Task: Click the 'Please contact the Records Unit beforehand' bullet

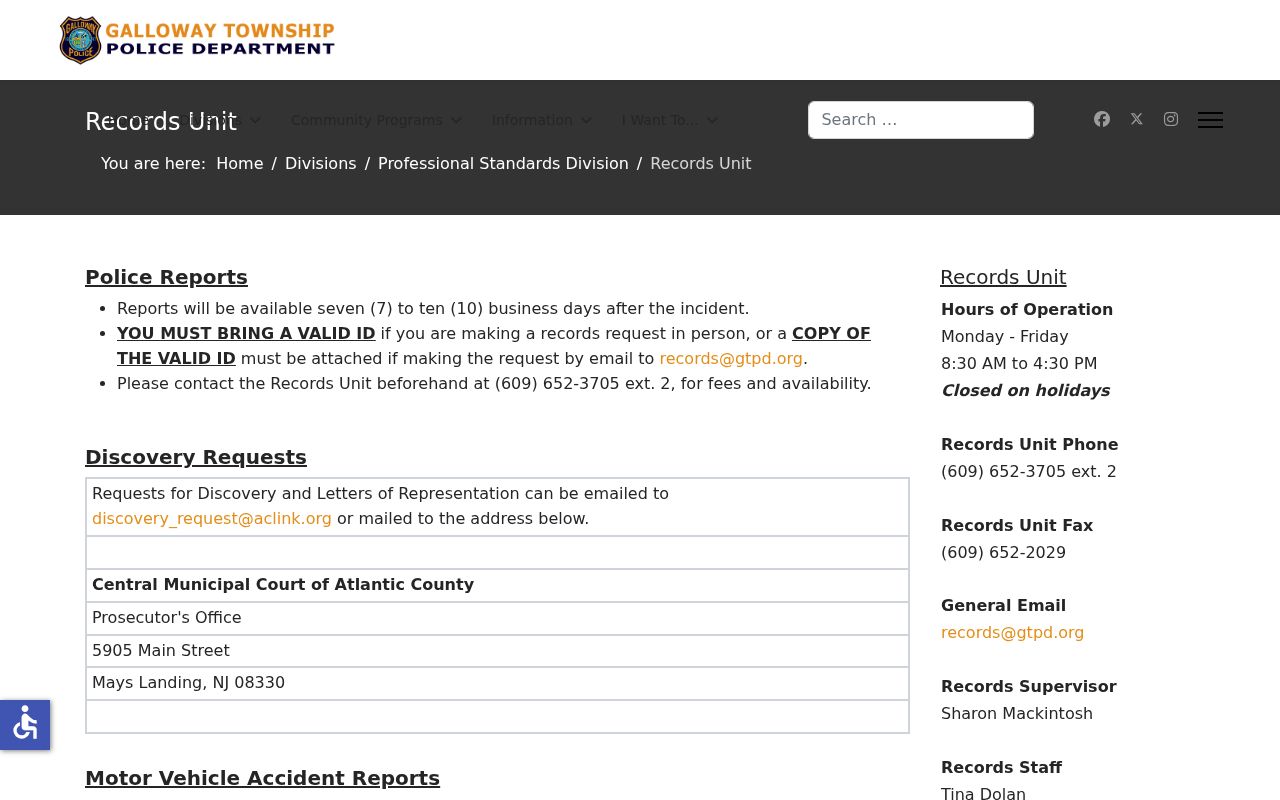Action: tap(494, 383)
